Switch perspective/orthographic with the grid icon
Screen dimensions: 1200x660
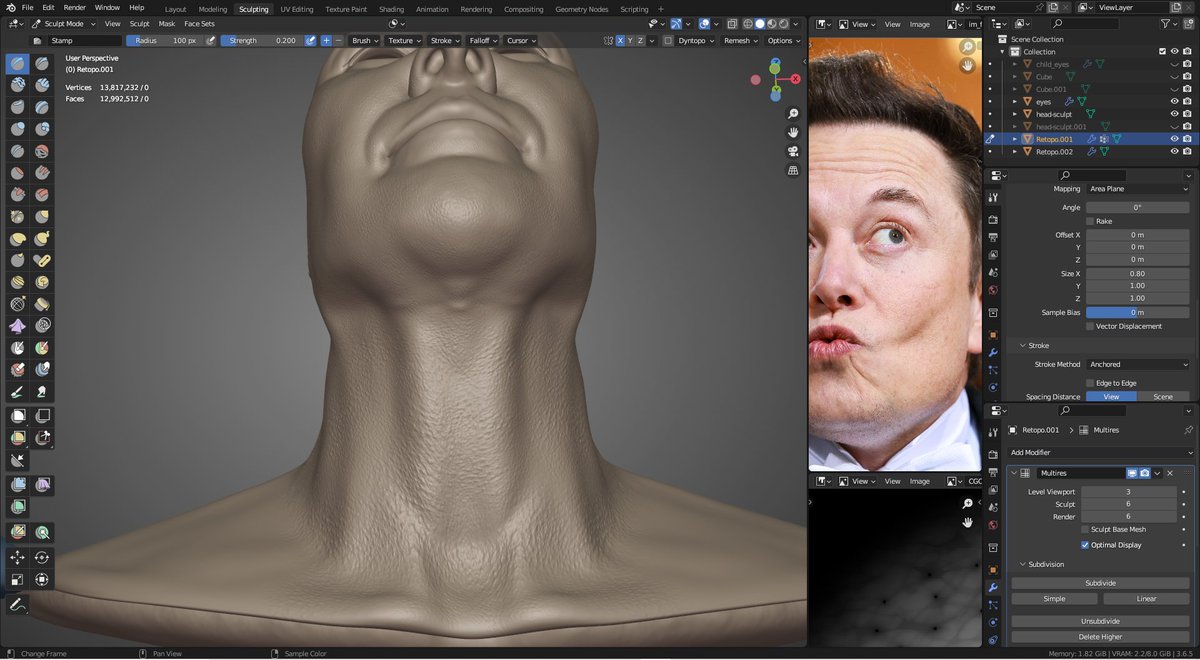[793, 170]
